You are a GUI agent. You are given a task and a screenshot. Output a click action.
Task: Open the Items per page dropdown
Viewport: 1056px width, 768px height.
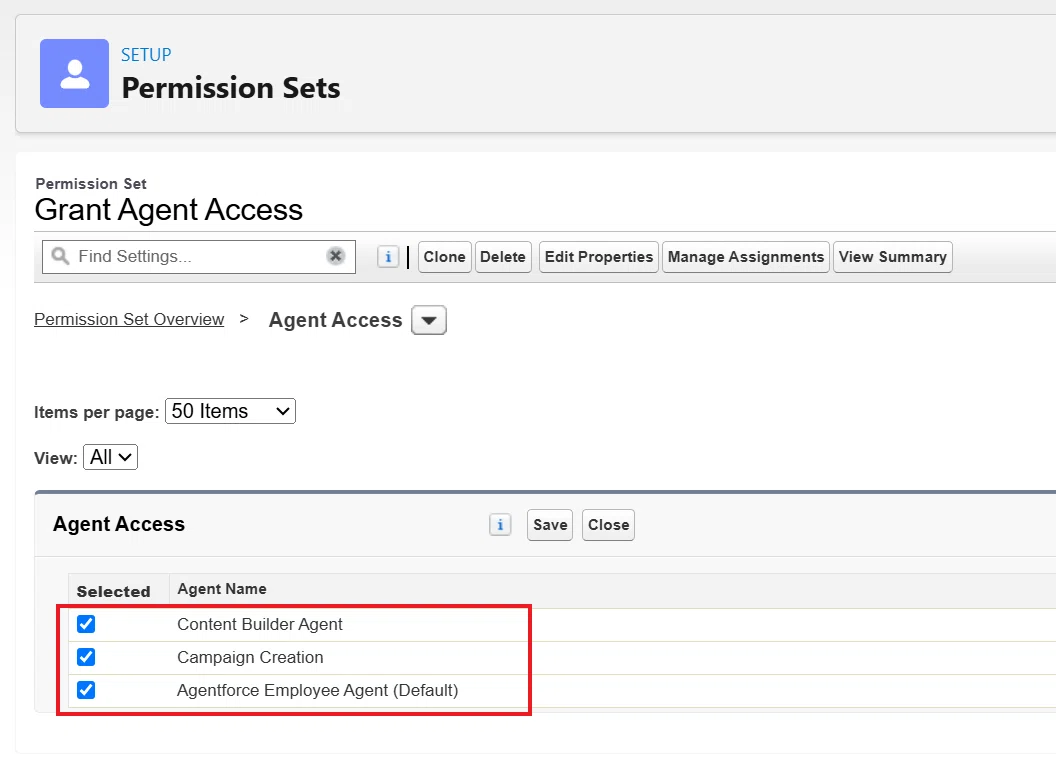[x=230, y=411]
